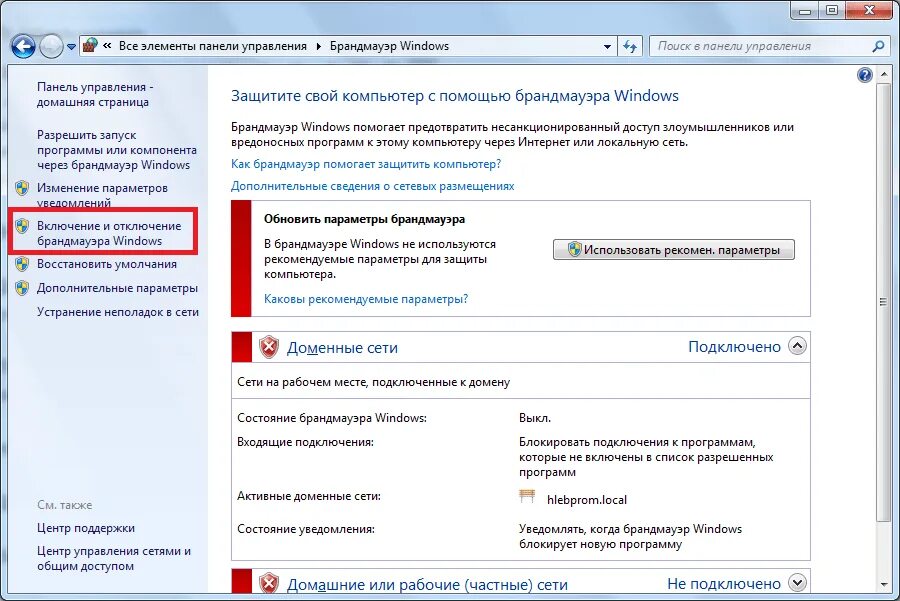
Task: Go back with the blue Back arrow
Action: (23, 46)
